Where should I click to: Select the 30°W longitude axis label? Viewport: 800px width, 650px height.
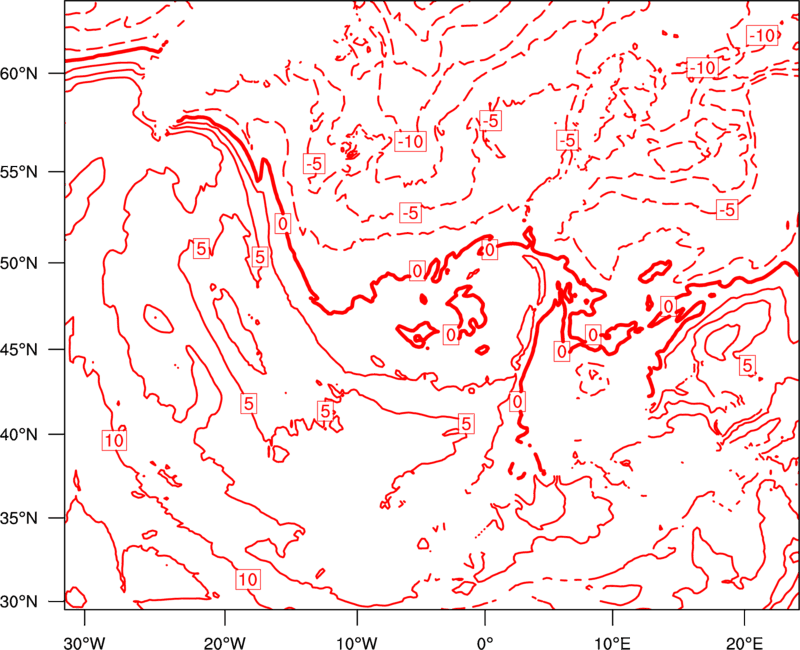(85, 643)
